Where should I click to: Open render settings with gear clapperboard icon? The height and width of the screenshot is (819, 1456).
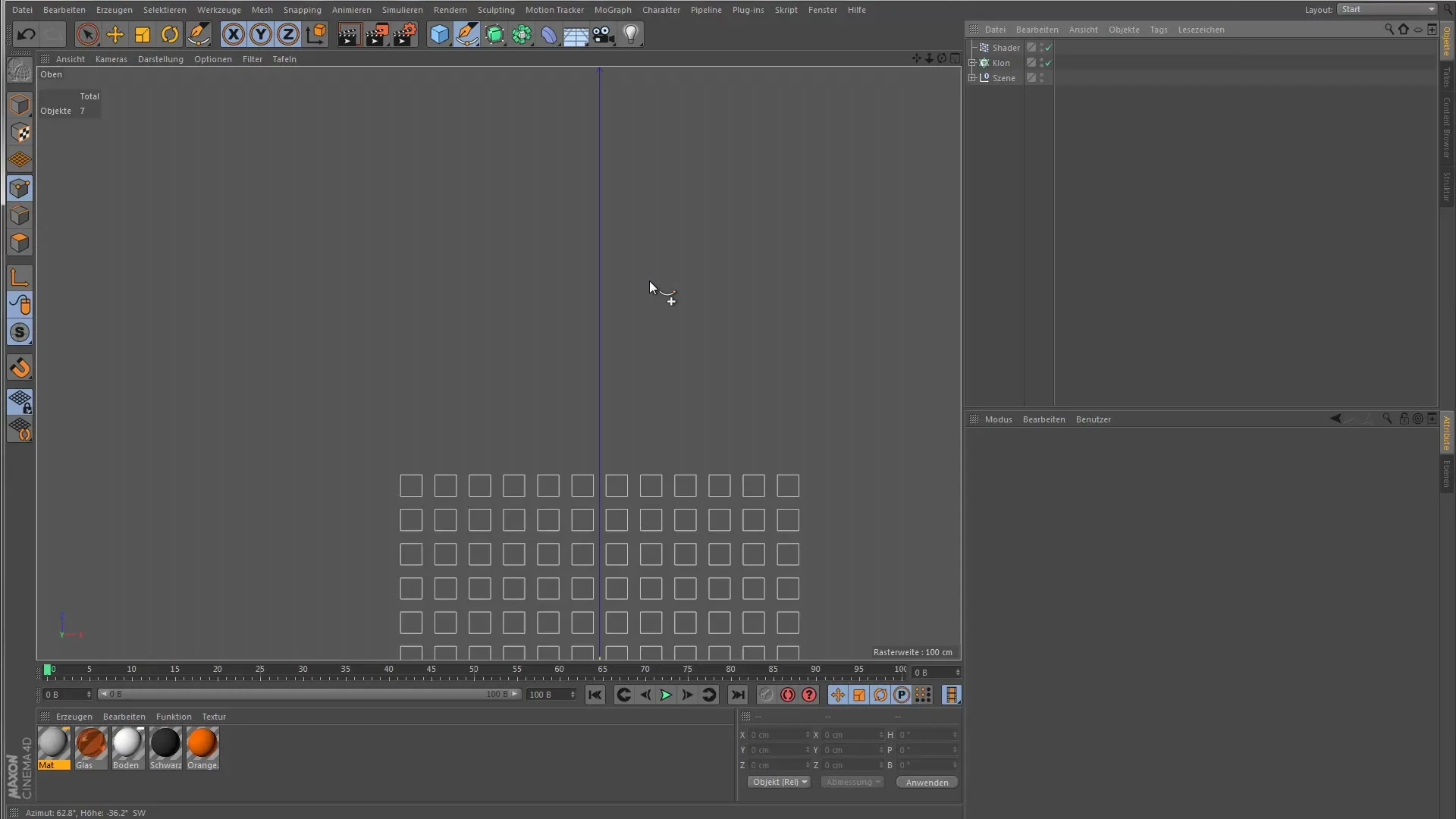[x=405, y=34]
